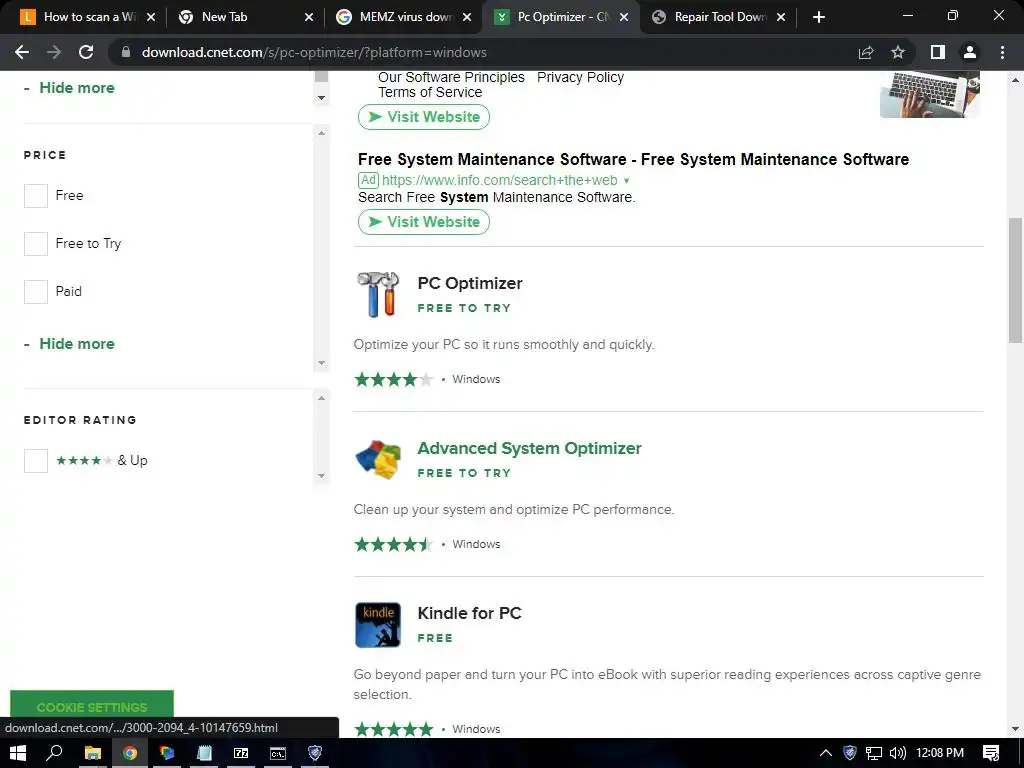Screen dimensions: 1024x768
Task: Click the Chrome taskbar icon
Action: tap(130, 753)
